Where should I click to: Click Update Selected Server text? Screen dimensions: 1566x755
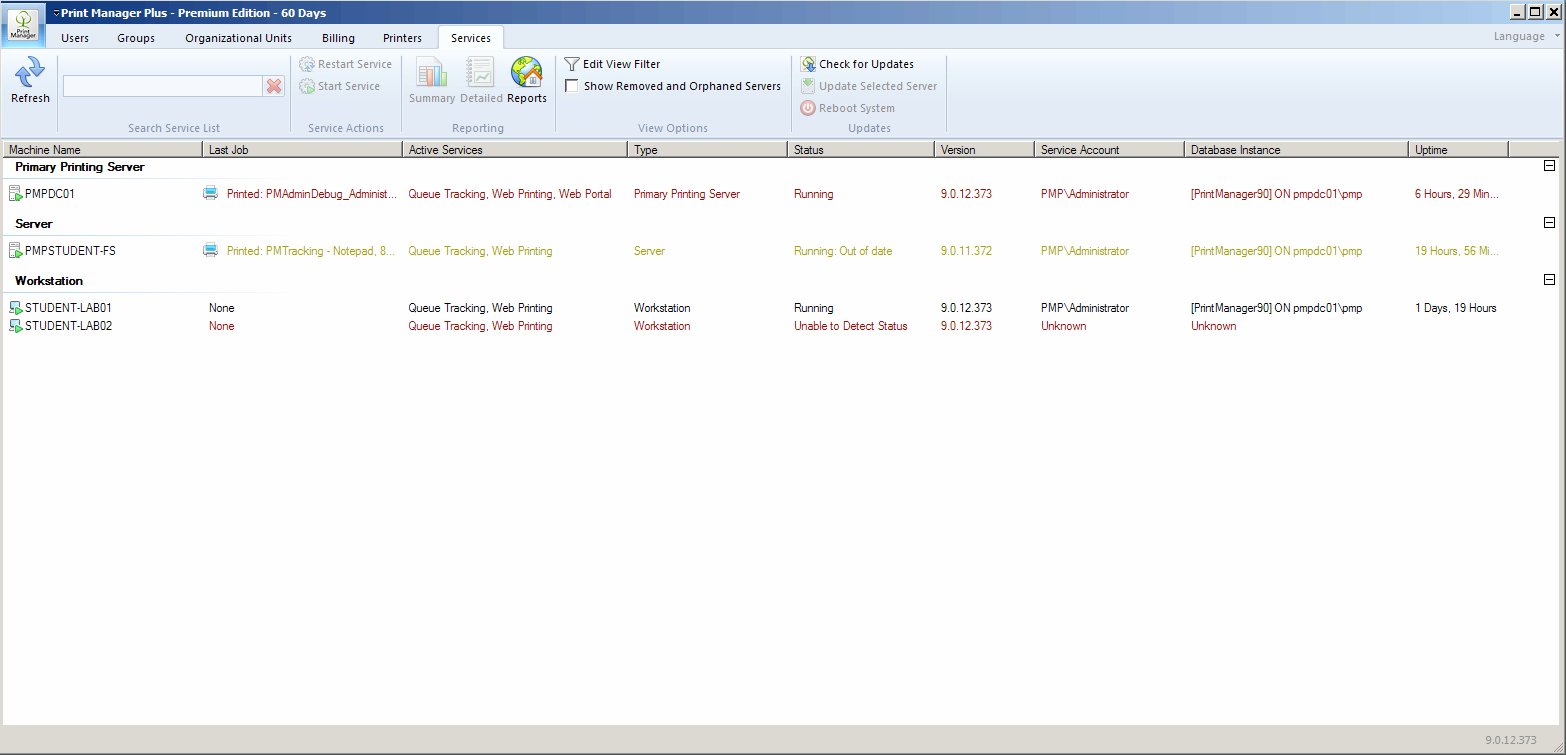878,86
